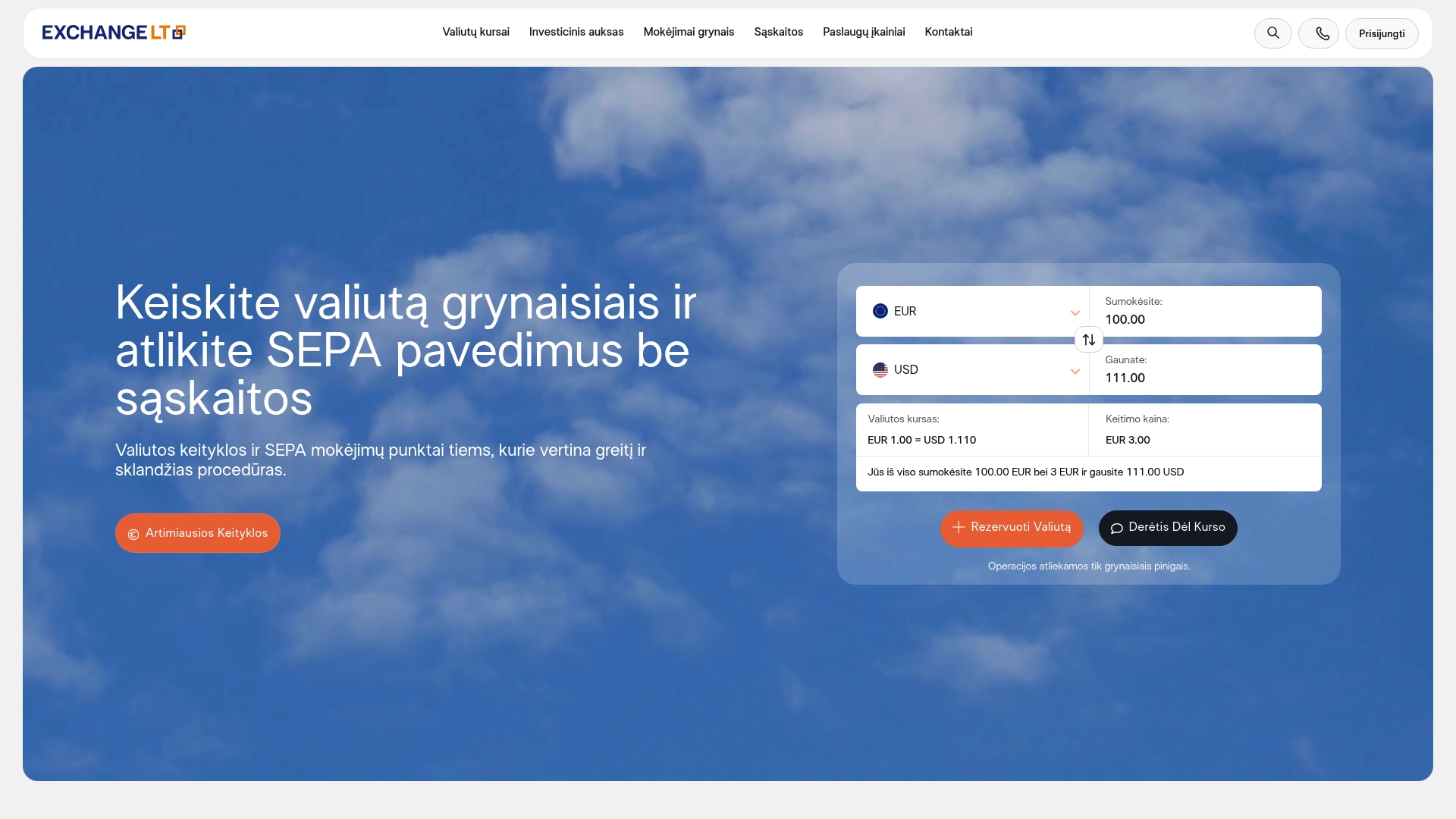
Task: Expand the EUR currency selector
Action: (973, 311)
